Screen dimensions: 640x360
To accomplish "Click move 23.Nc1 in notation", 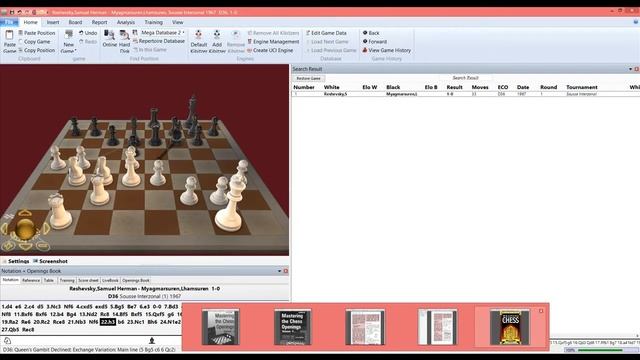I will pyautogui.click(x=136, y=322).
